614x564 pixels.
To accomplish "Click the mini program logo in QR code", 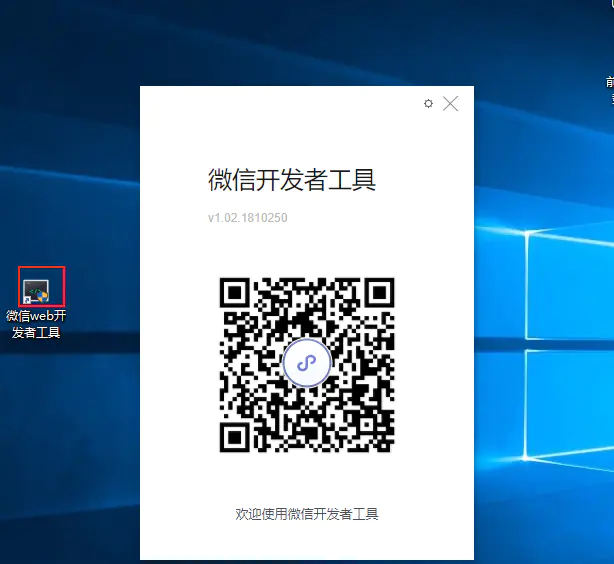I will [x=307, y=363].
